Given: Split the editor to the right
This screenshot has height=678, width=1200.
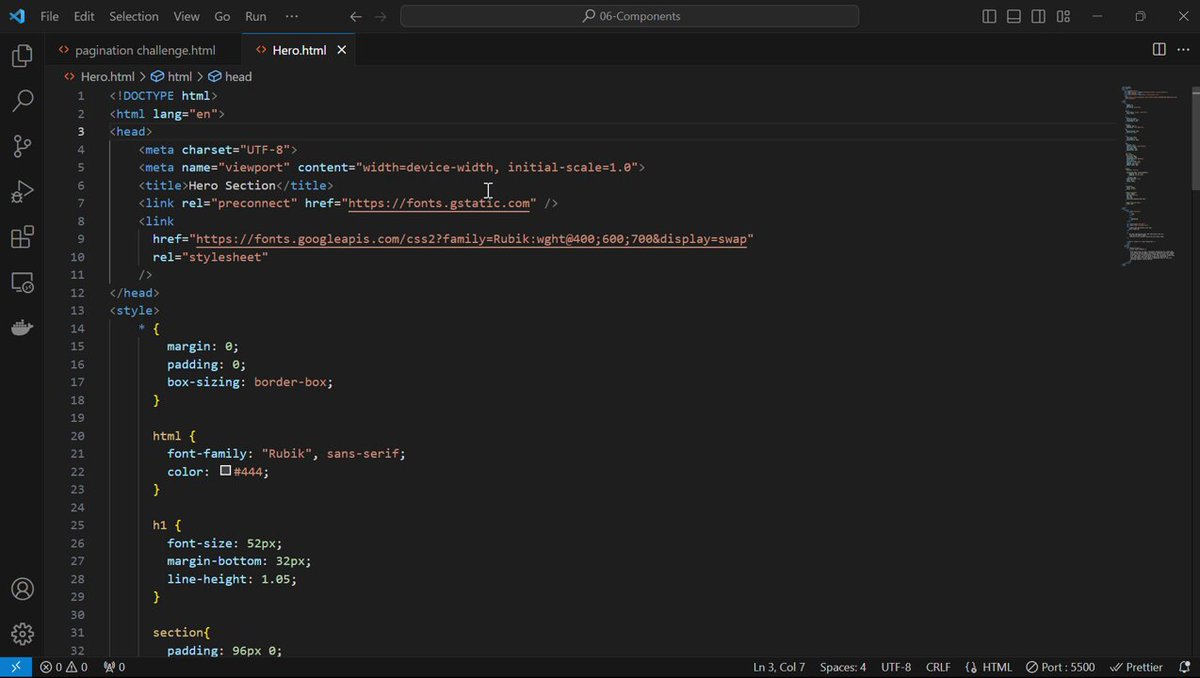Looking at the screenshot, I should pyautogui.click(x=1159, y=49).
